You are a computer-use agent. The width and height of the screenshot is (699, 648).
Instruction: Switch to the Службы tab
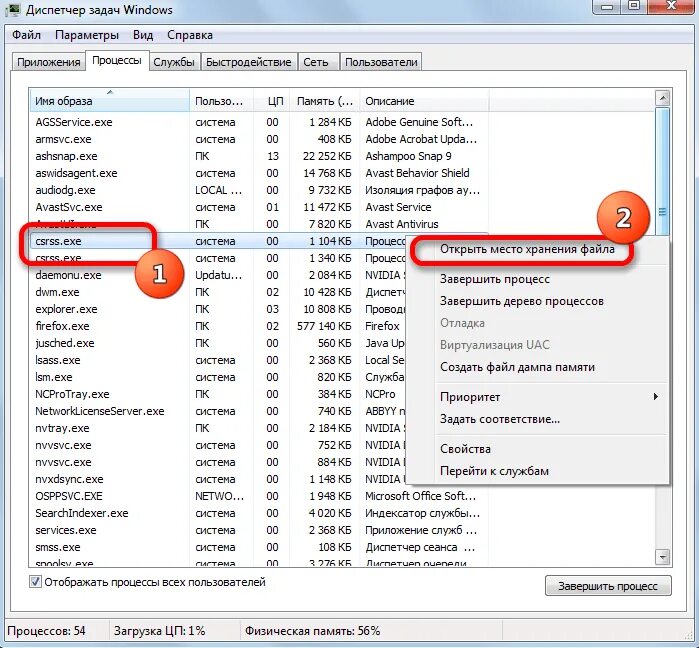174,62
